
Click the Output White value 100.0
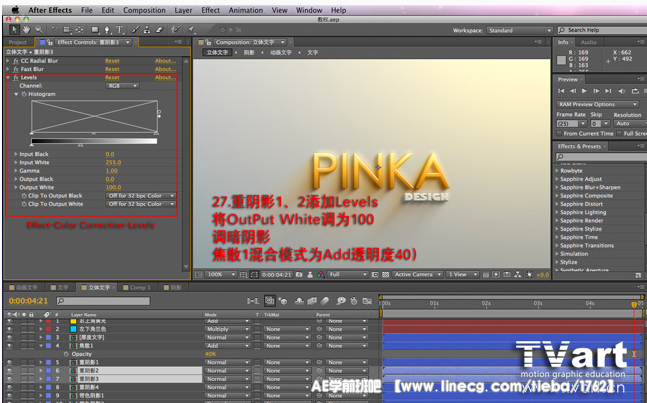(x=113, y=187)
